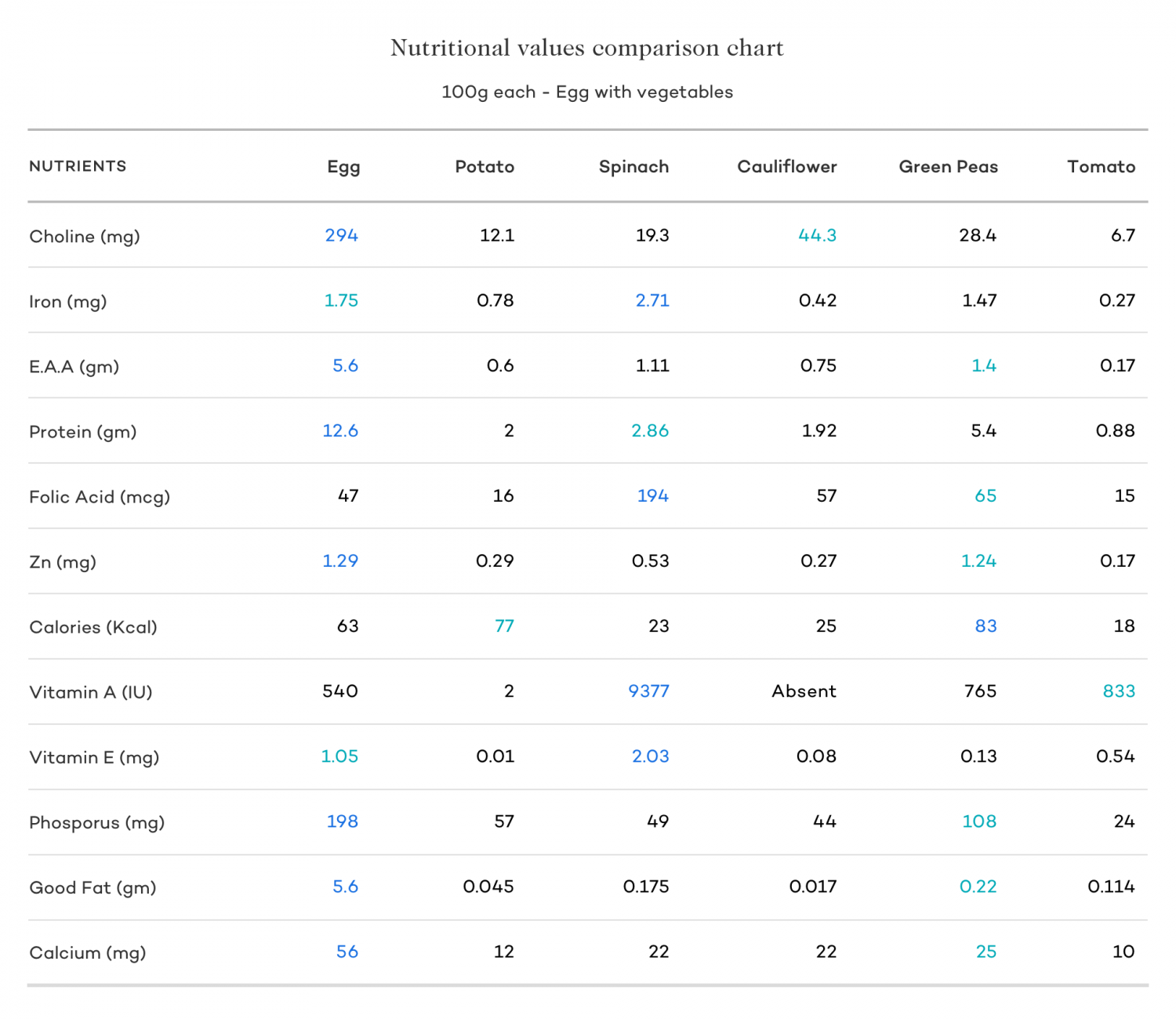This screenshot has height=1019, width=1176.
Task: Click the Egg column header
Action: [x=343, y=167]
